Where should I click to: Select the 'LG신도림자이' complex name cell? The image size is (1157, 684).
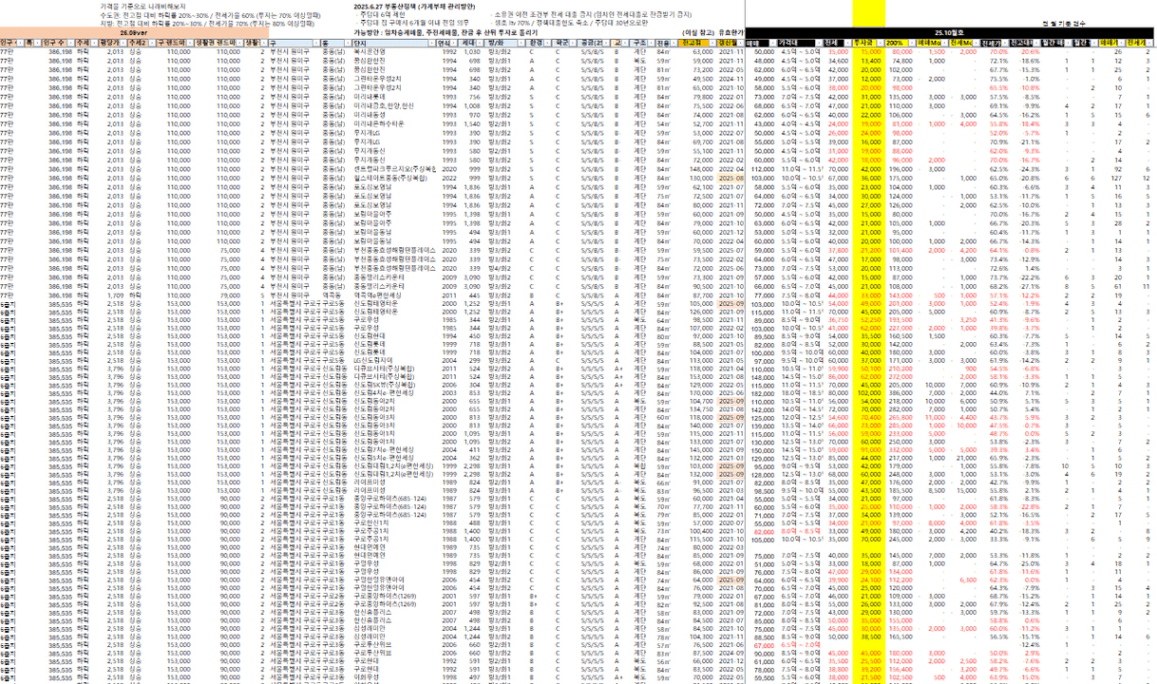pyautogui.click(x=394, y=362)
